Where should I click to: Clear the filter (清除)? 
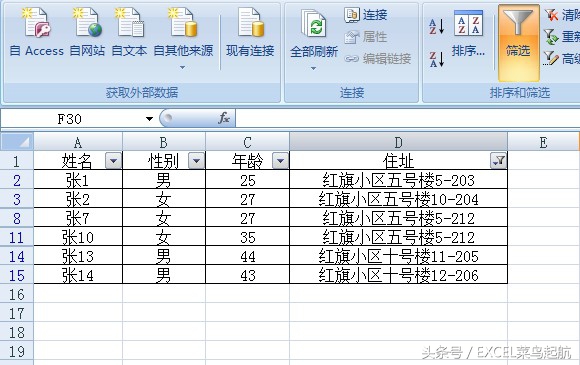(562, 15)
